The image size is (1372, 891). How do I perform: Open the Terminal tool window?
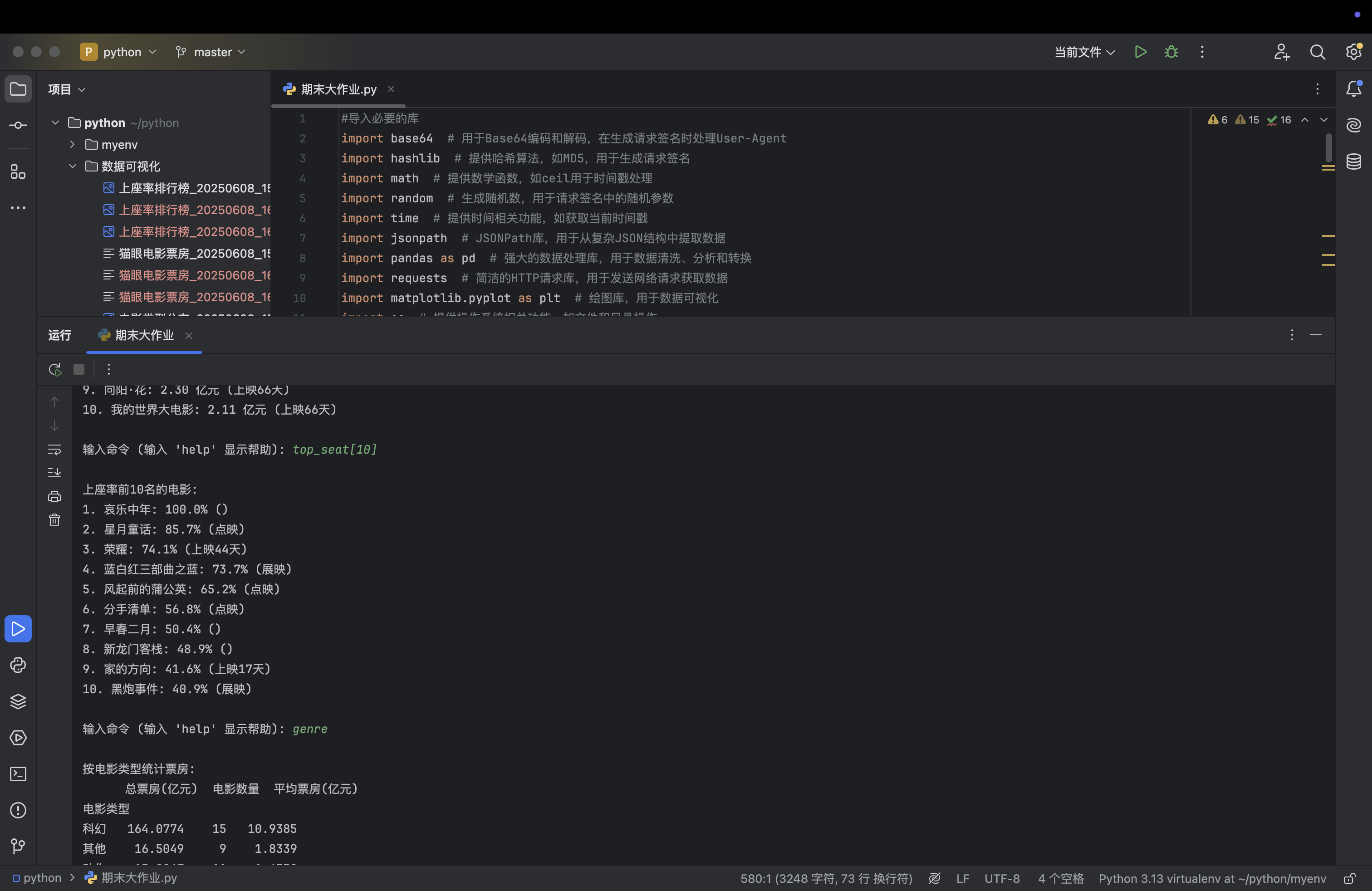18,774
